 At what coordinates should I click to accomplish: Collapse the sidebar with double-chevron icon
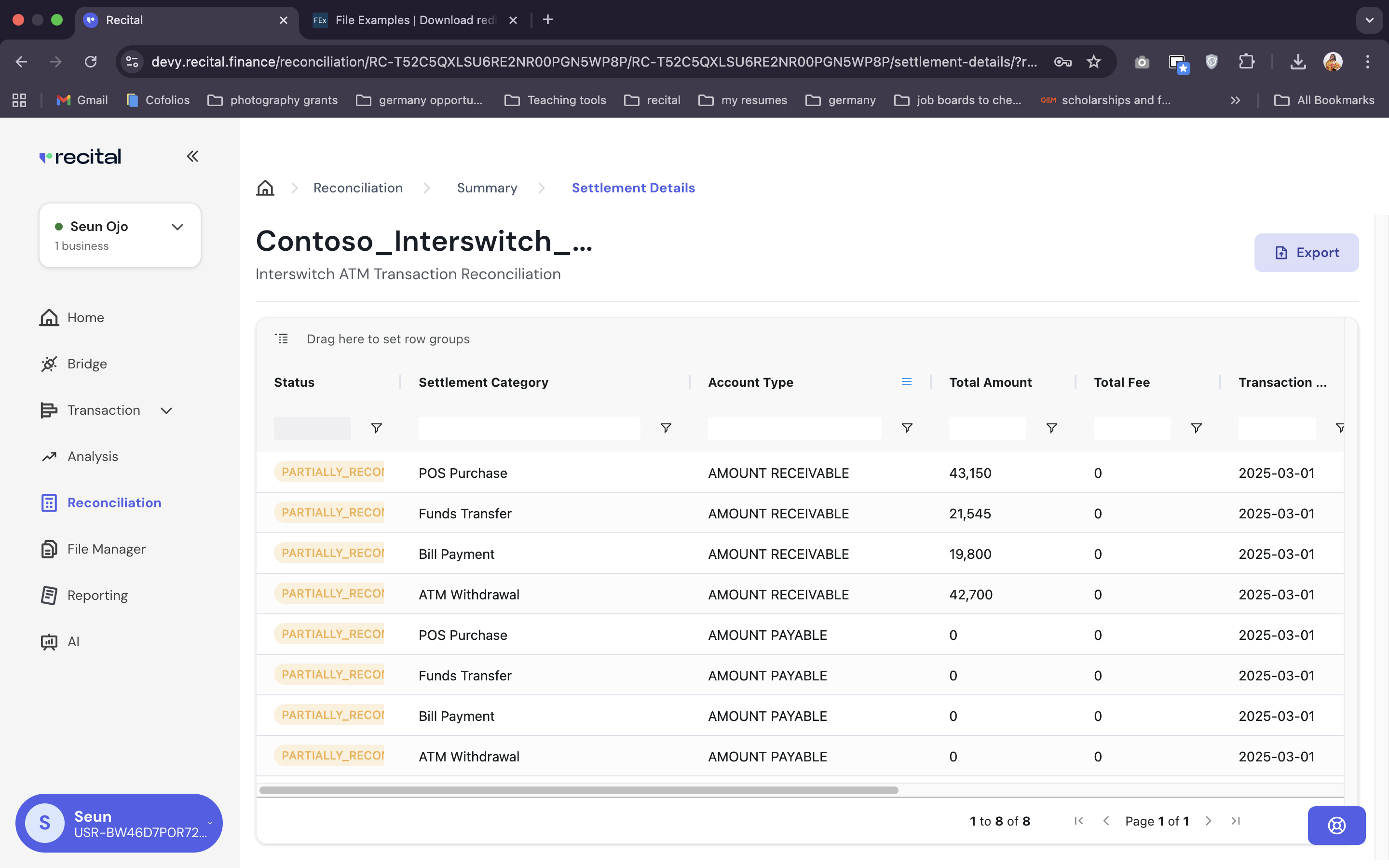pos(192,156)
